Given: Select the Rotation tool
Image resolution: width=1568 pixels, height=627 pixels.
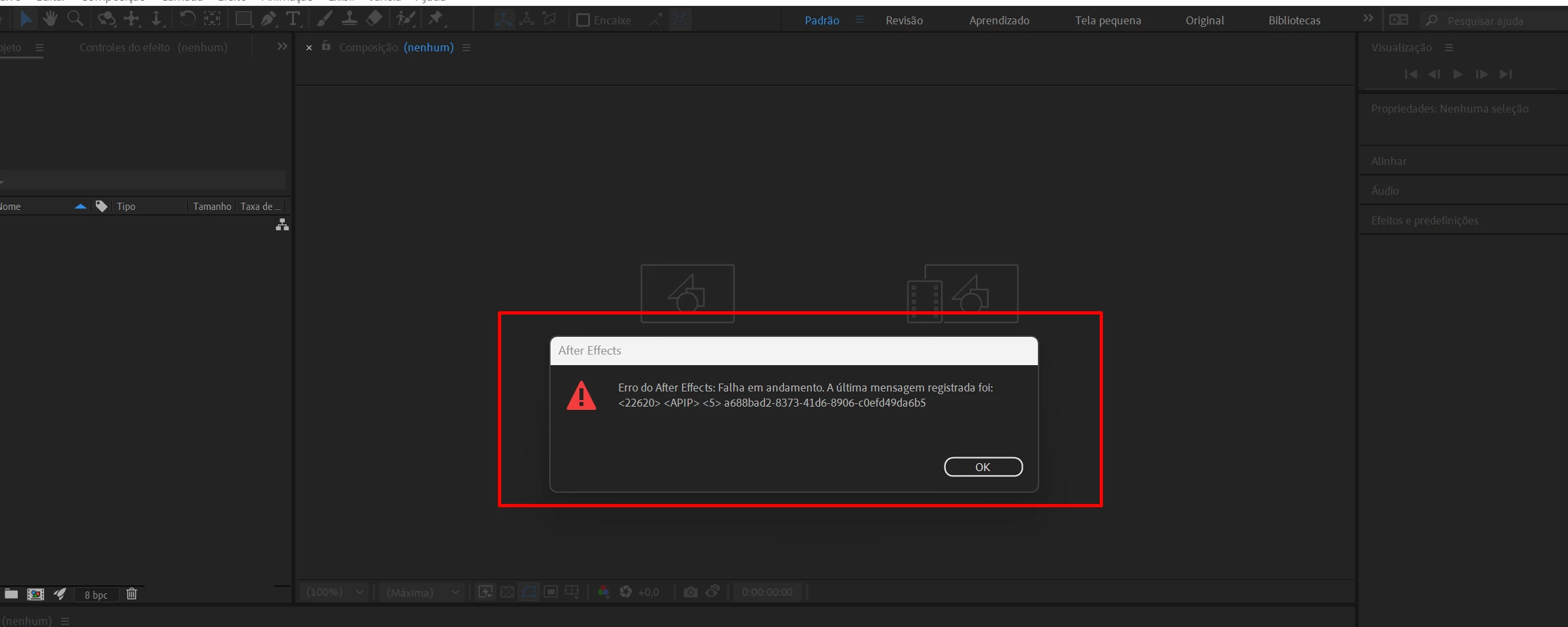Looking at the screenshot, I should coord(187,19).
